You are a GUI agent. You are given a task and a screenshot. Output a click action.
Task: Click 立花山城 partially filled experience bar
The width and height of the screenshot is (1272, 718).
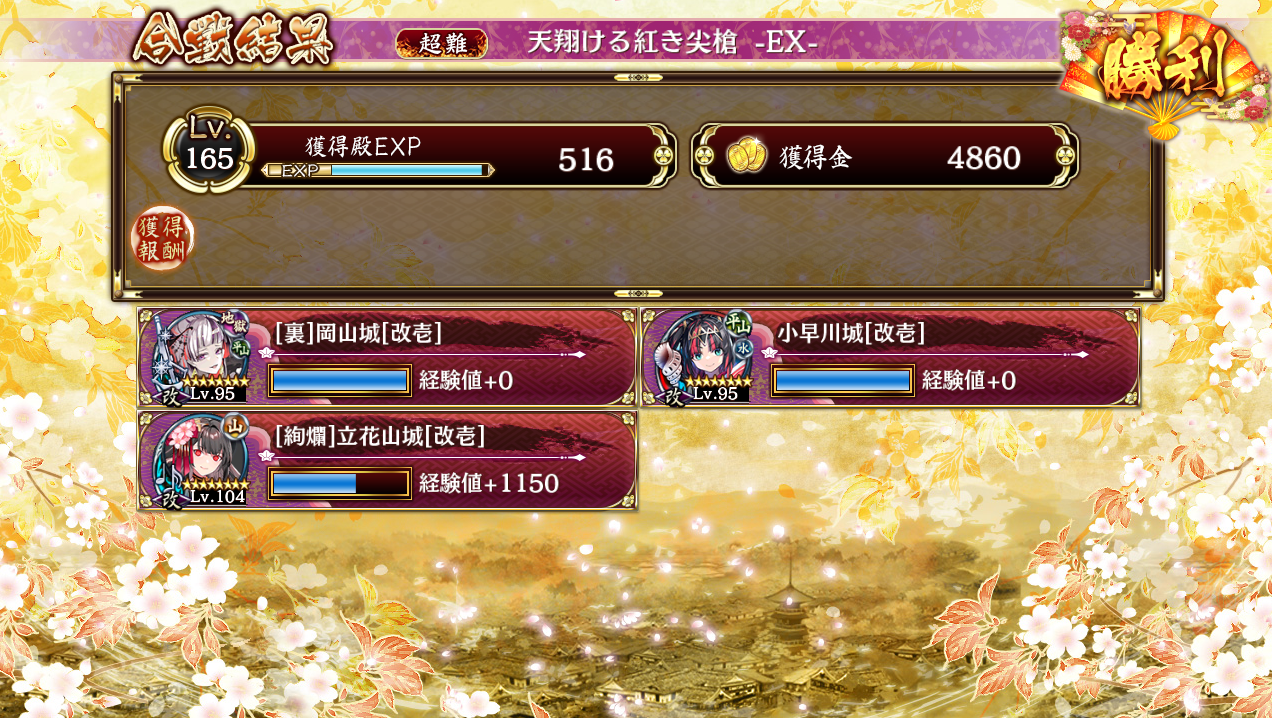pos(340,484)
